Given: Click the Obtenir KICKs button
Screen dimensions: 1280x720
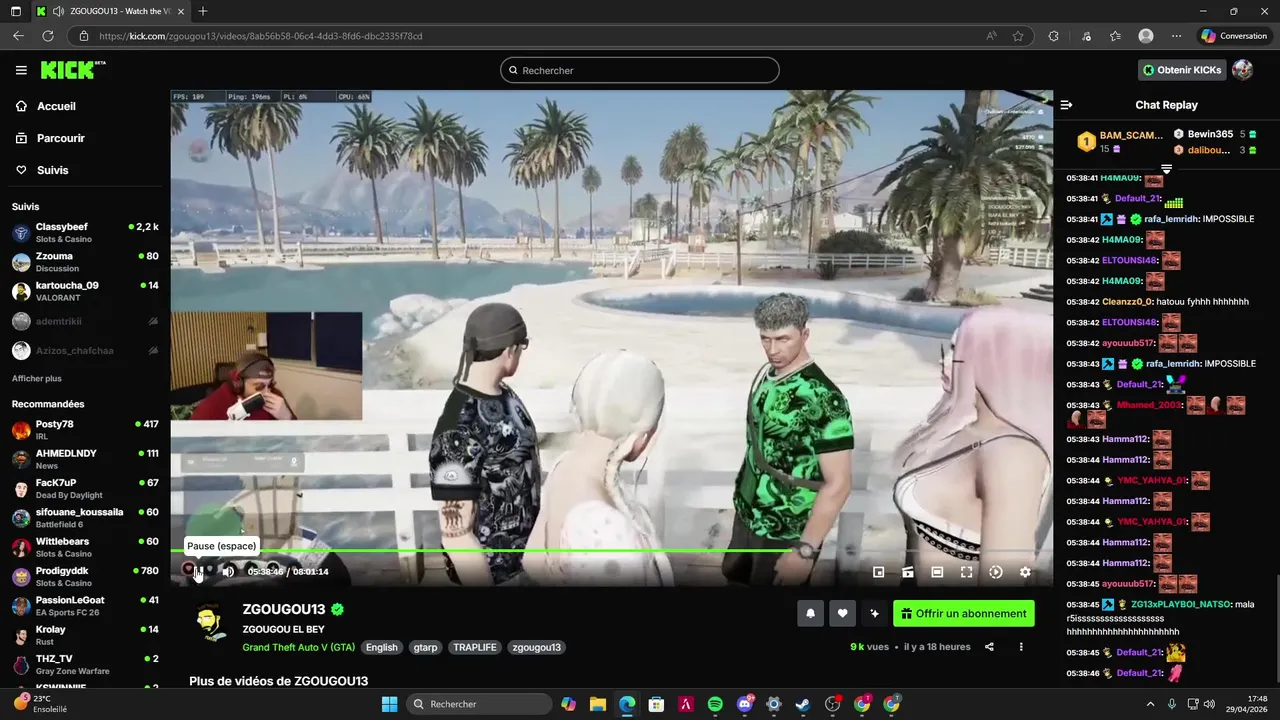Looking at the screenshot, I should [1182, 70].
